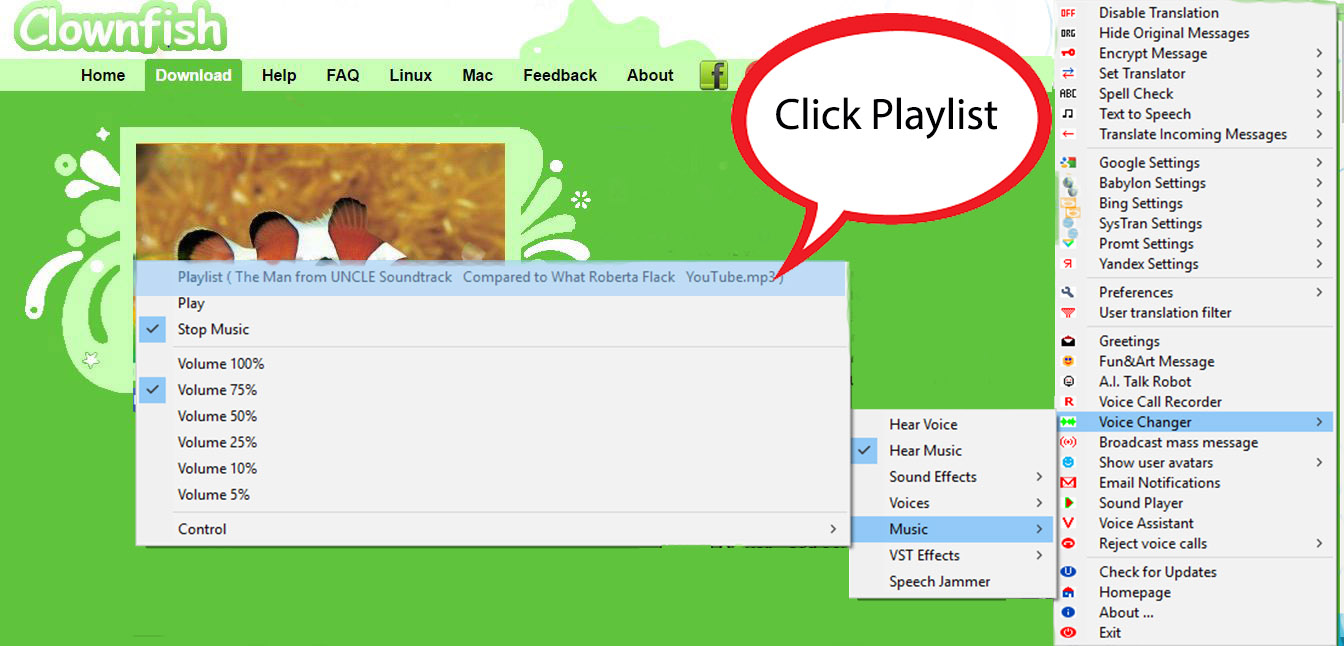Follow the About navigation link
Image resolution: width=1344 pixels, height=646 pixels.
[650, 76]
